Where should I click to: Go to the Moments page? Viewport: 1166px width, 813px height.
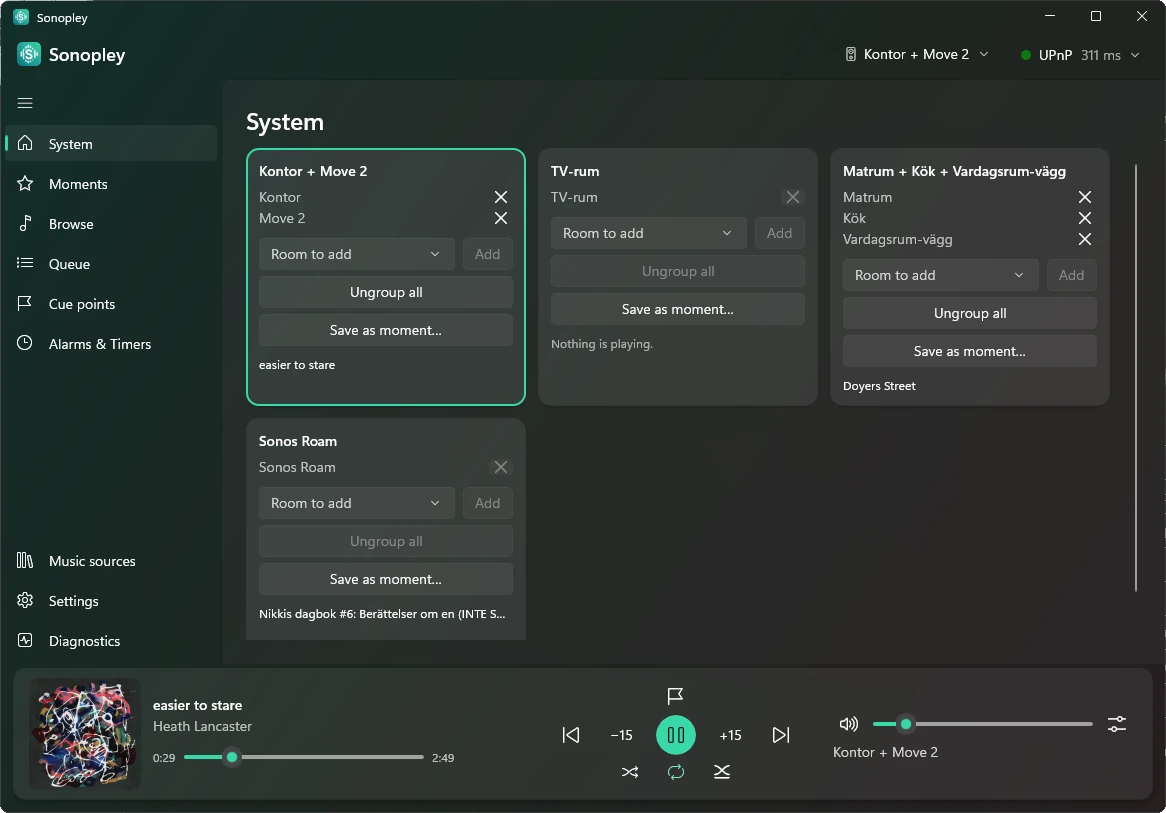pos(111,184)
